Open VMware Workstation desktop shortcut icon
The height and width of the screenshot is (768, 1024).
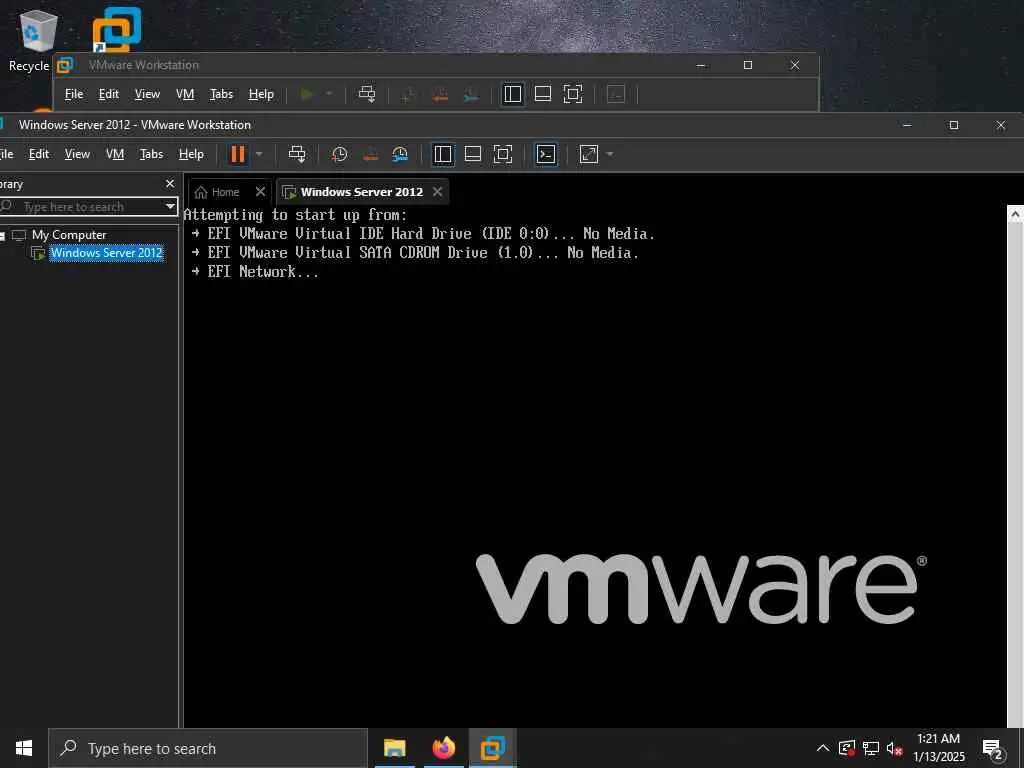point(116,29)
